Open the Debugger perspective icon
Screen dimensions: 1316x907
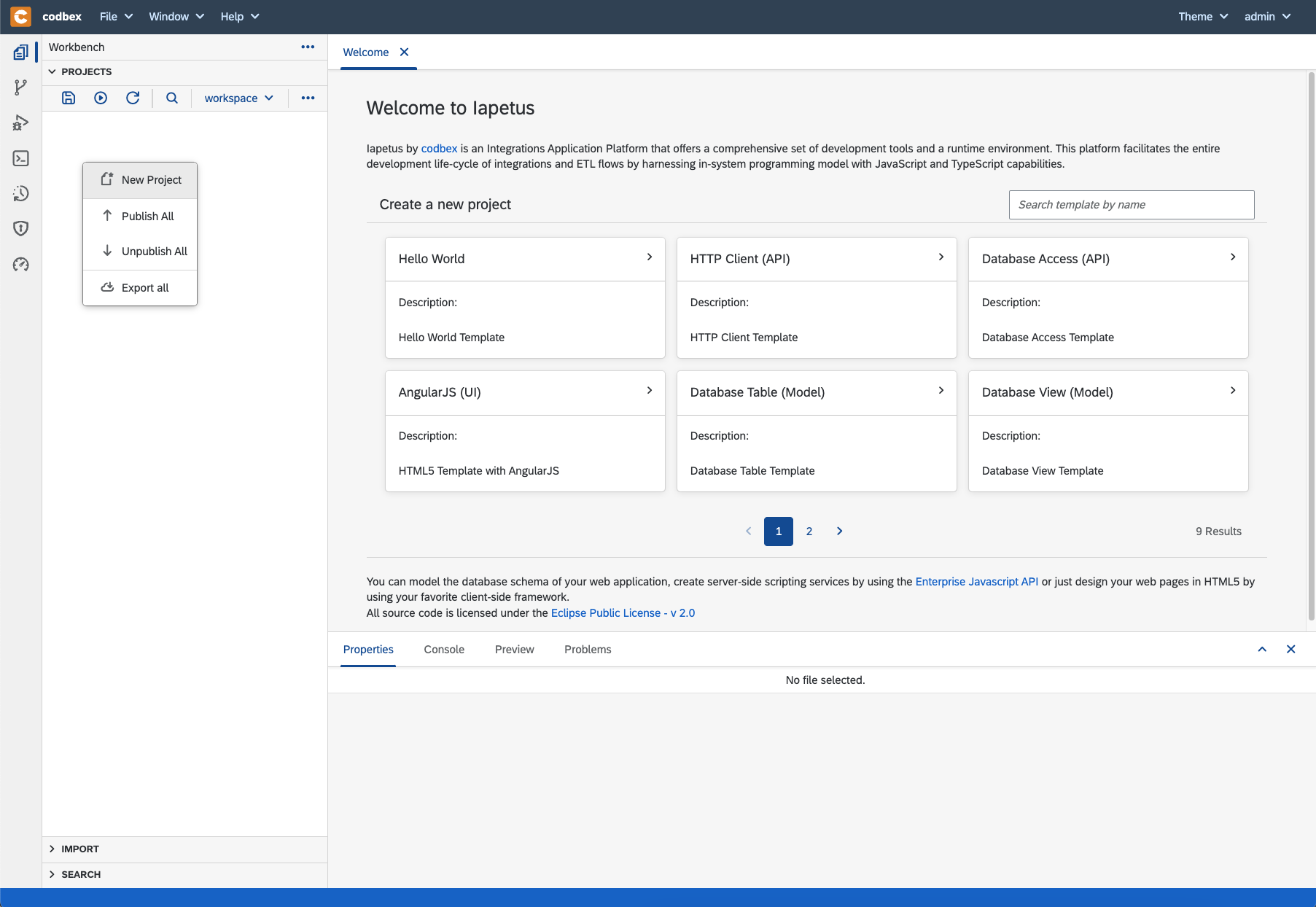pyautogui.click(x=21, y=123)
